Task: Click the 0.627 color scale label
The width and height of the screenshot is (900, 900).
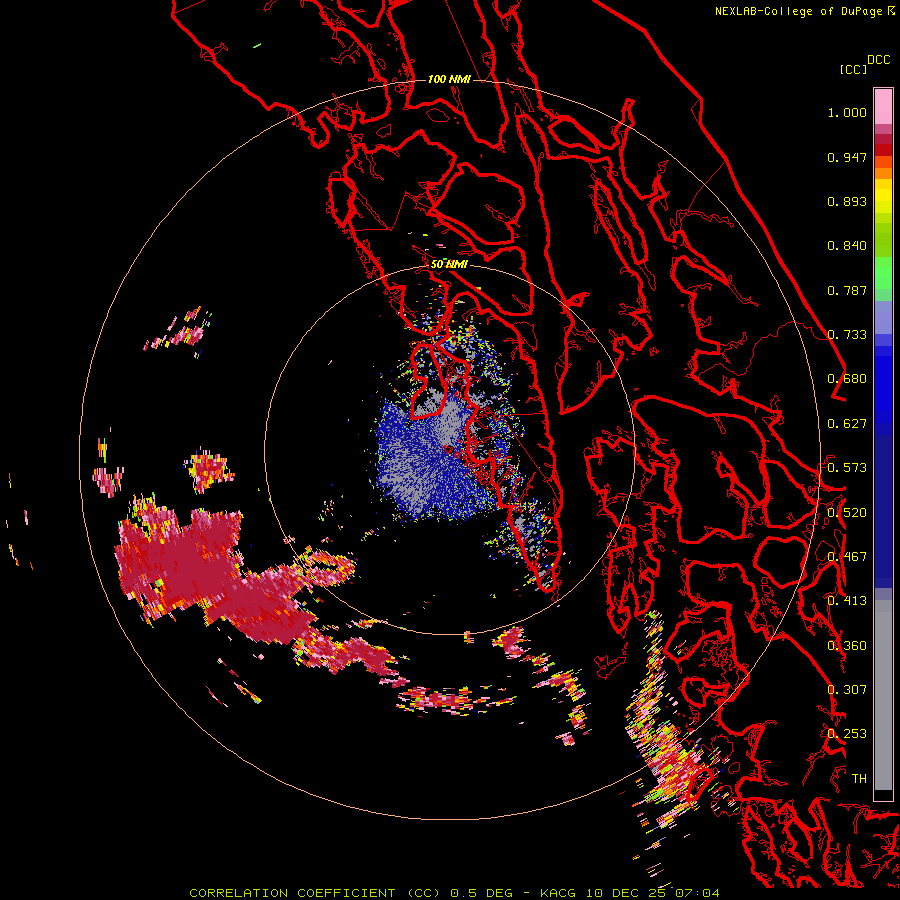Action: (x=847, y=424)
